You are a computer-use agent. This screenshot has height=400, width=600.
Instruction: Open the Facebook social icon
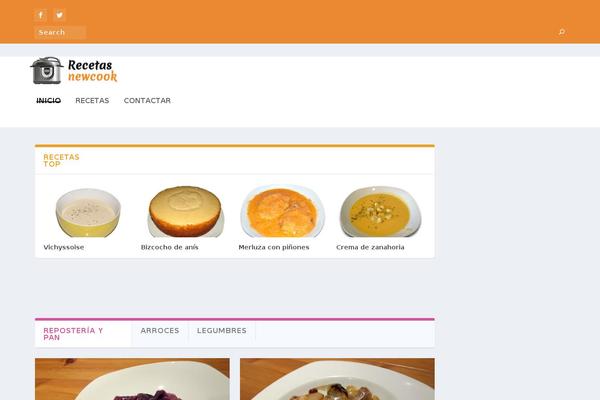pyautogui.click(x=41, y=15)
